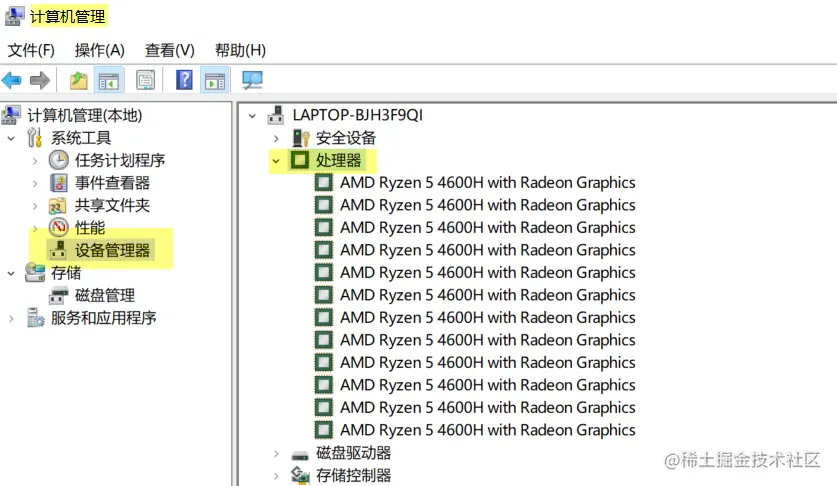Open the Help question mark icon
Image resolution: width=837 pixels, height=486 pixels.
click(184, 81)
